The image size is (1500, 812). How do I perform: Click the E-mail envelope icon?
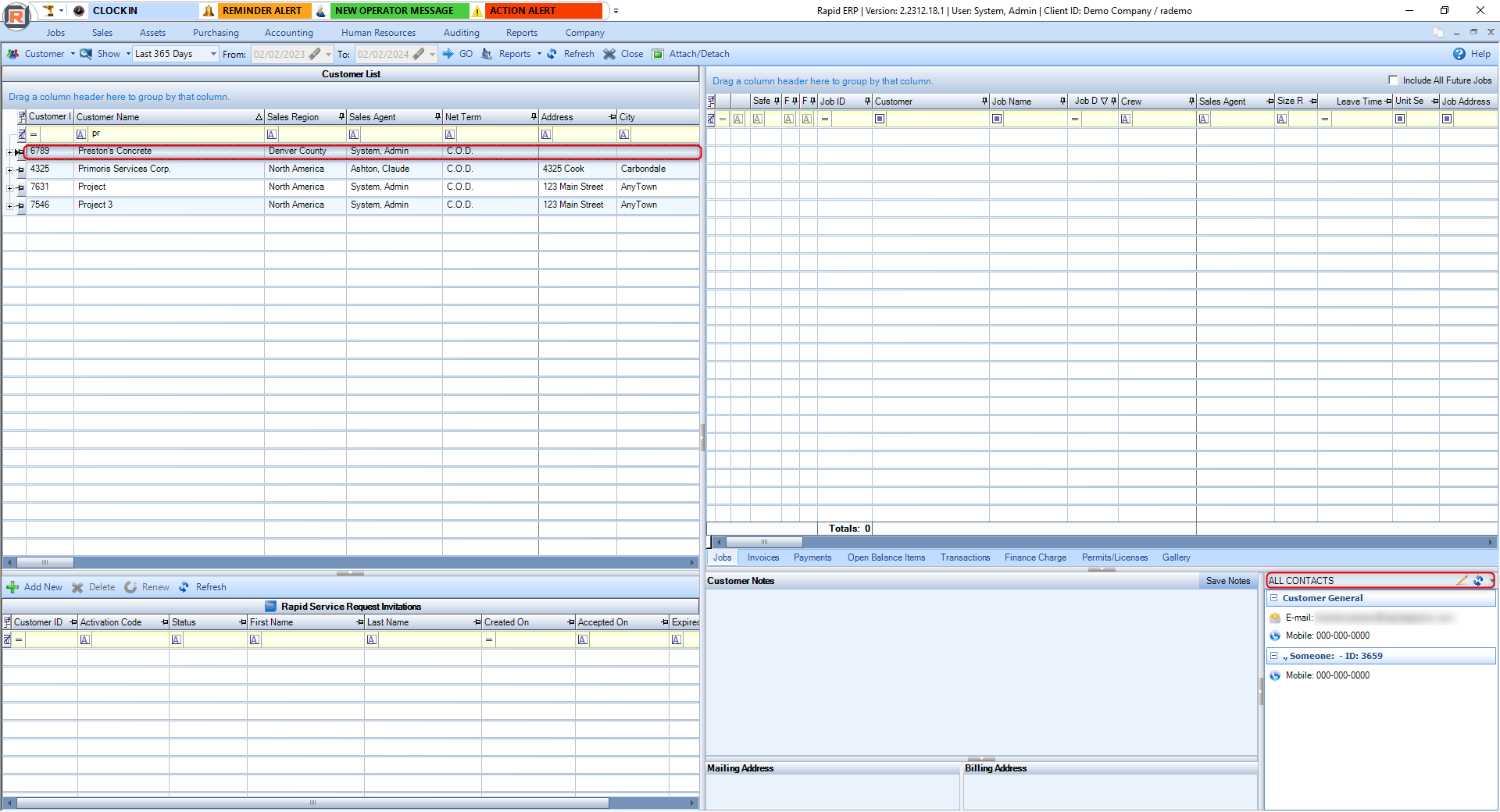[x=1275, y=618]
